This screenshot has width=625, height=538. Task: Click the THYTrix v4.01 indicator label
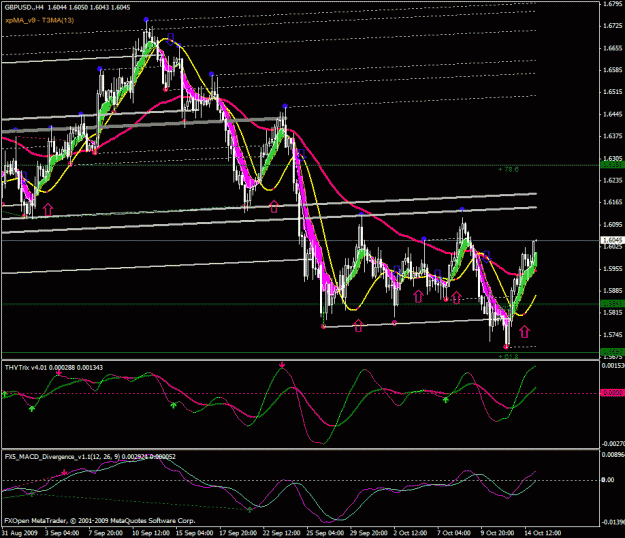pos(54,367)
